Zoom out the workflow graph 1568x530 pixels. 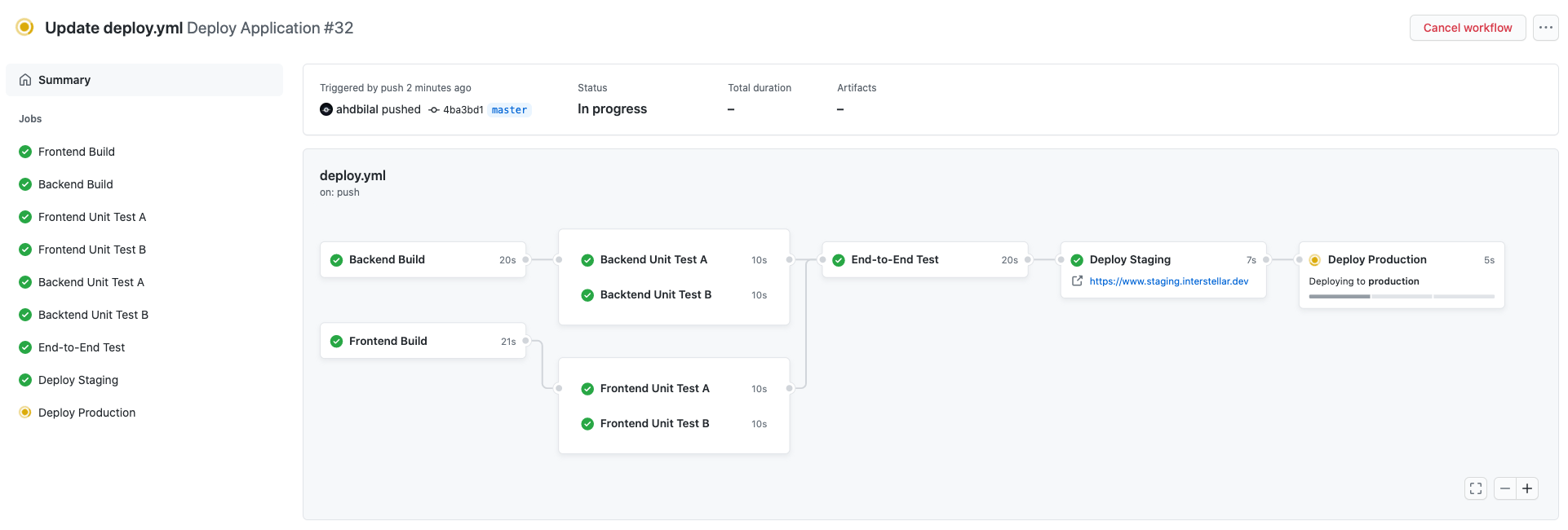1505,488
